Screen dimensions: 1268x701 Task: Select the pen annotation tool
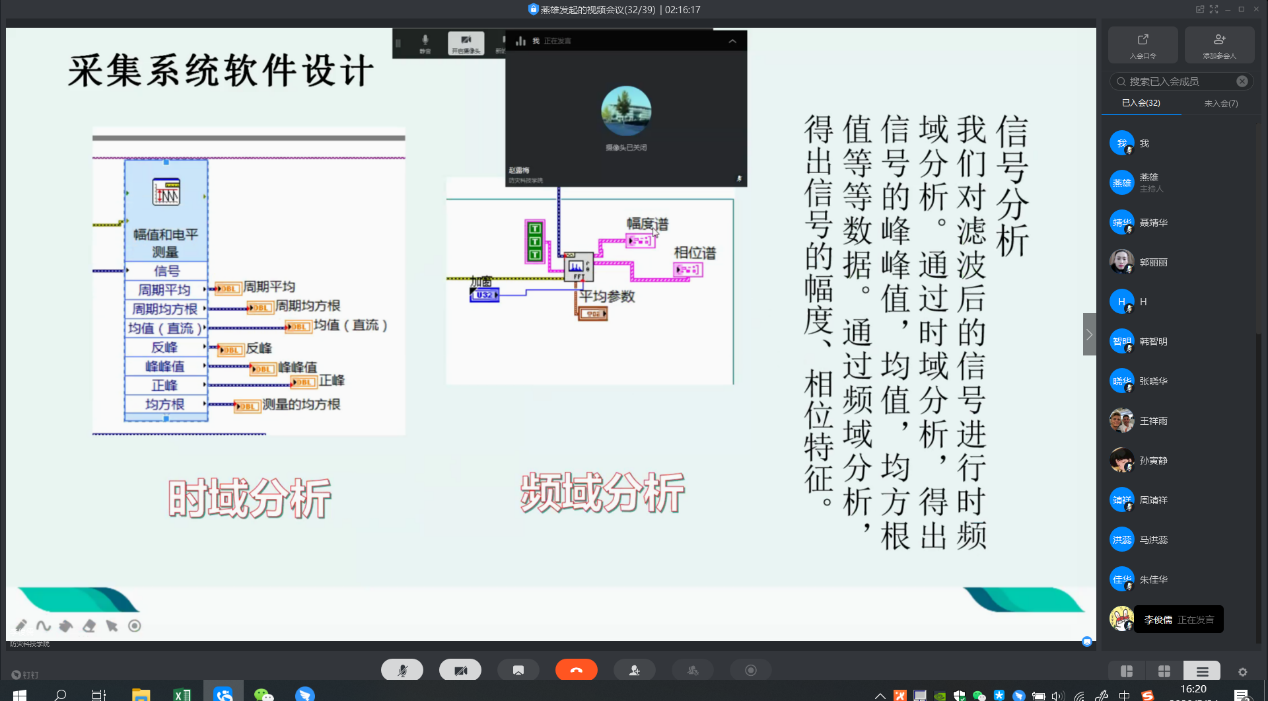tap(22, 626)
